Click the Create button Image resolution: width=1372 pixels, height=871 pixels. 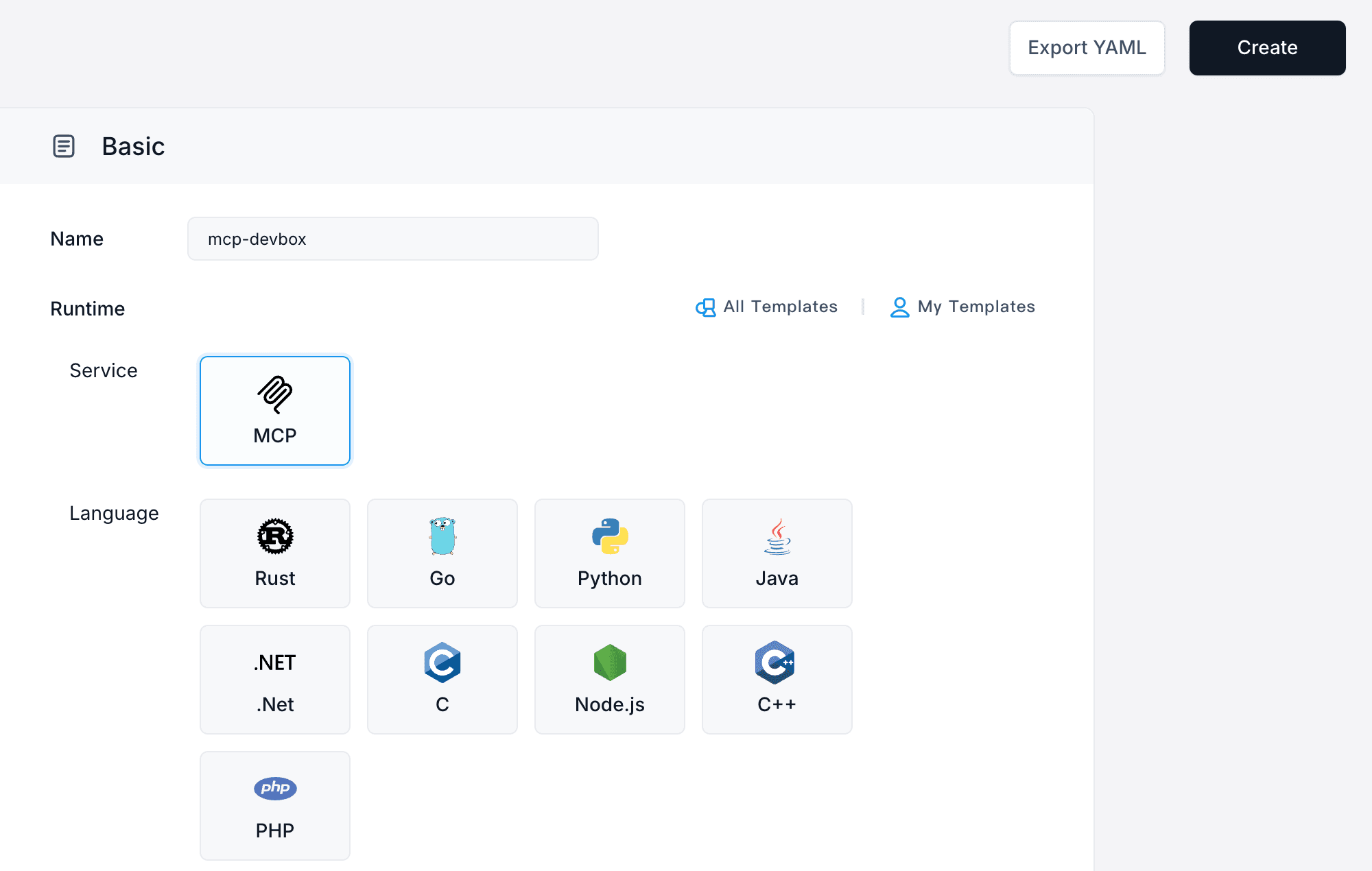pos(1267,47)
